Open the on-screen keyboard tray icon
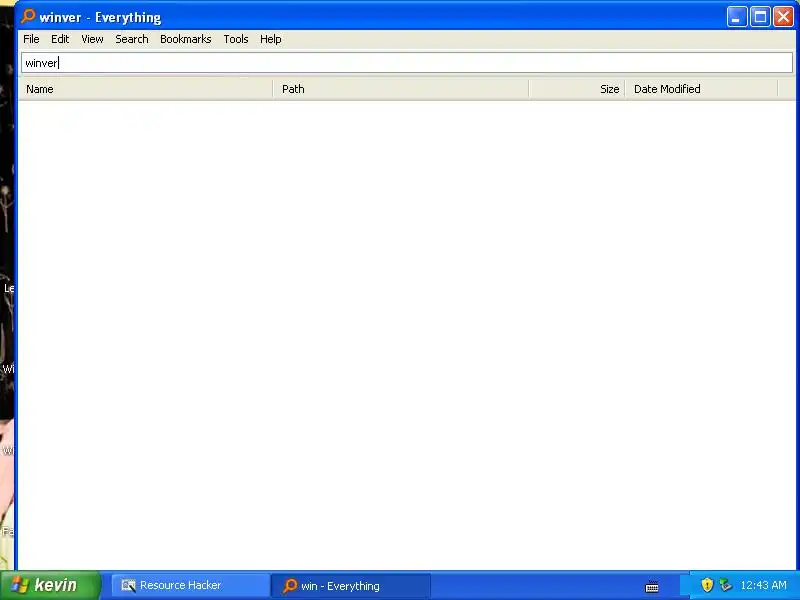This screenshot has height=600, width=800. (x=652, y=586)
